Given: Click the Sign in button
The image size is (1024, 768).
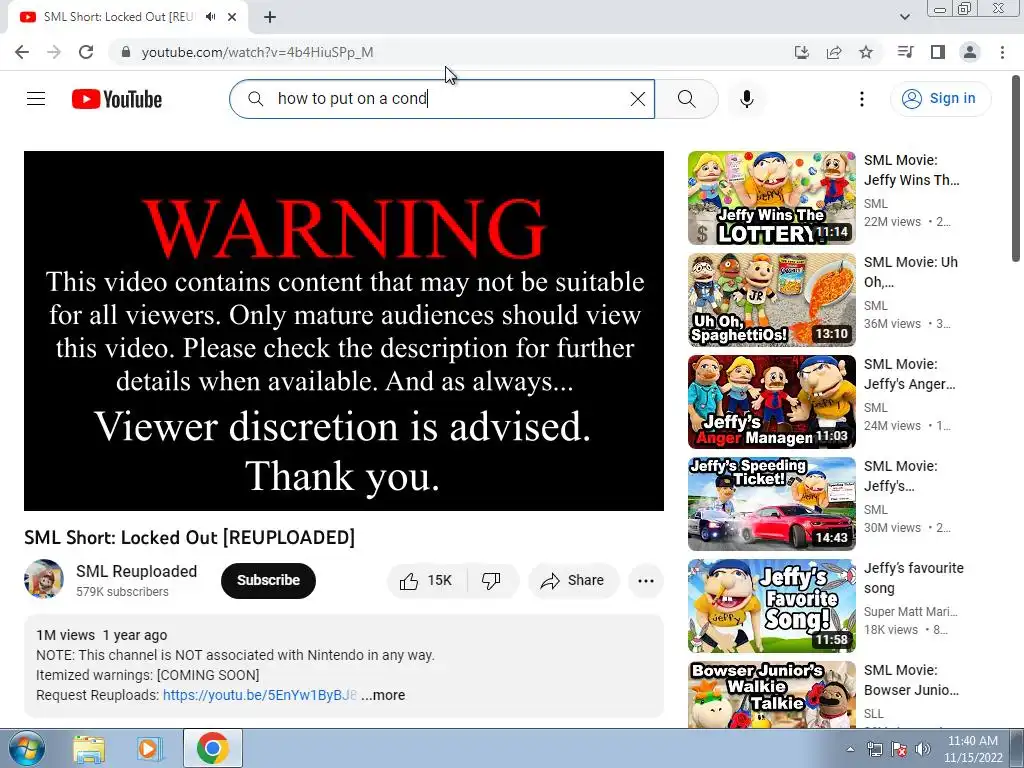Looking at the screenshot, I should point(940,99).
